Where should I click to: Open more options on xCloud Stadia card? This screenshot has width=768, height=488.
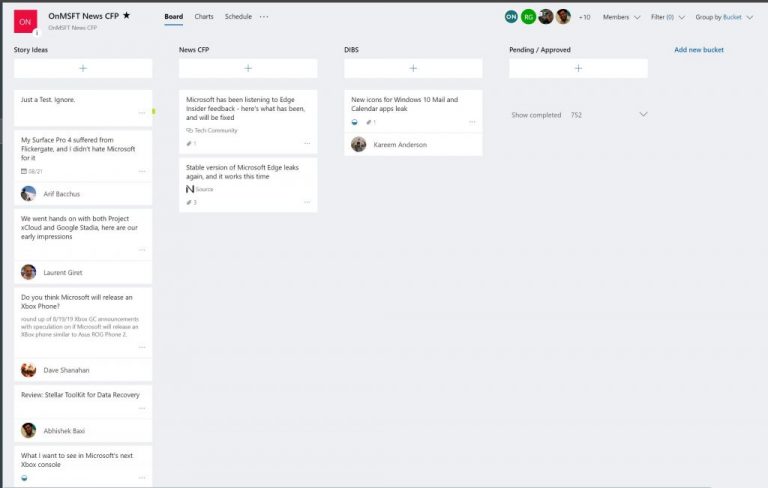142,250
